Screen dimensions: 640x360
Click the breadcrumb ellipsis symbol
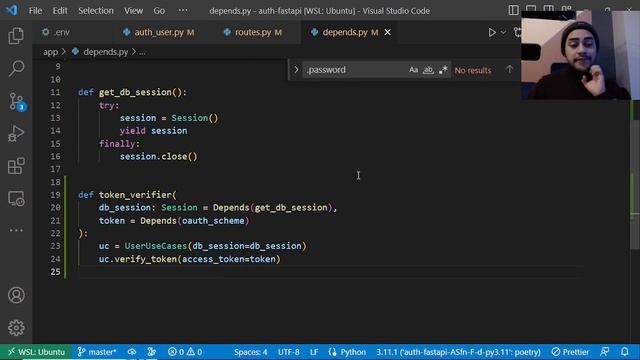[x=142, y=52]
